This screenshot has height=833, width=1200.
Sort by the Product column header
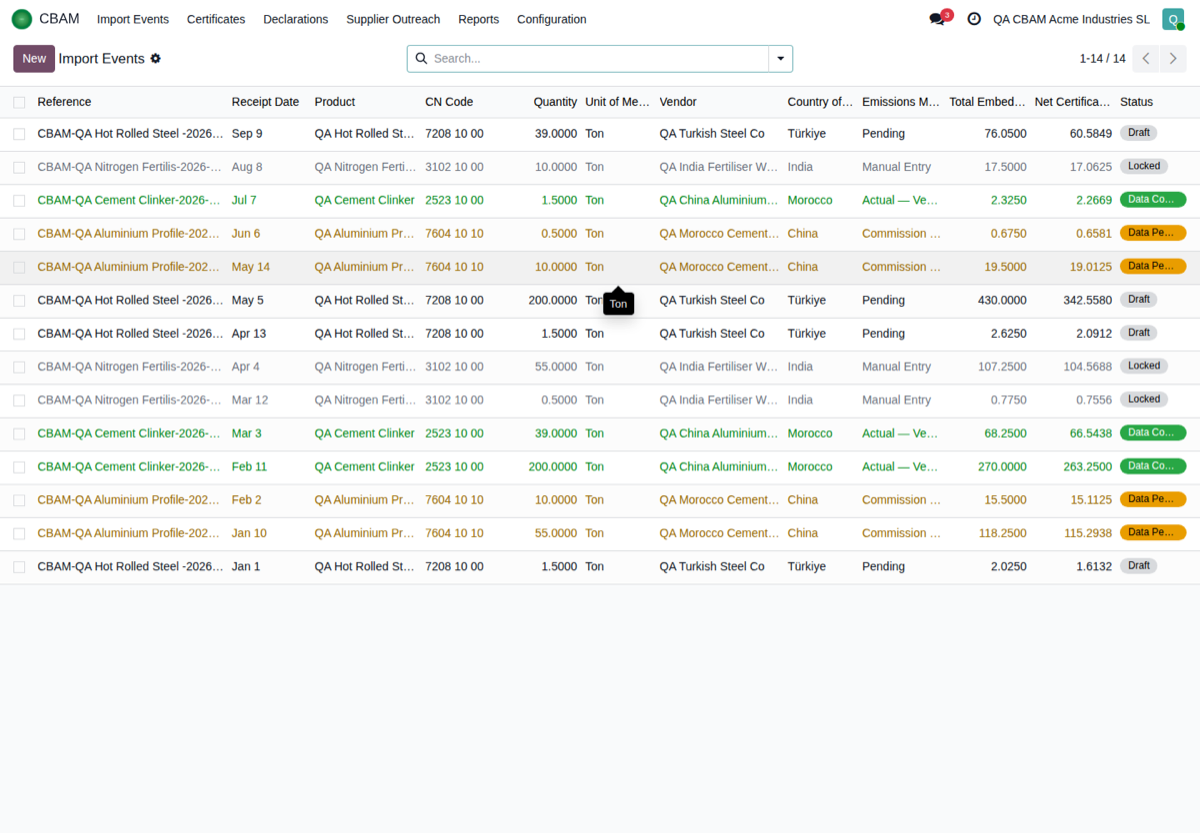(335, 102)
